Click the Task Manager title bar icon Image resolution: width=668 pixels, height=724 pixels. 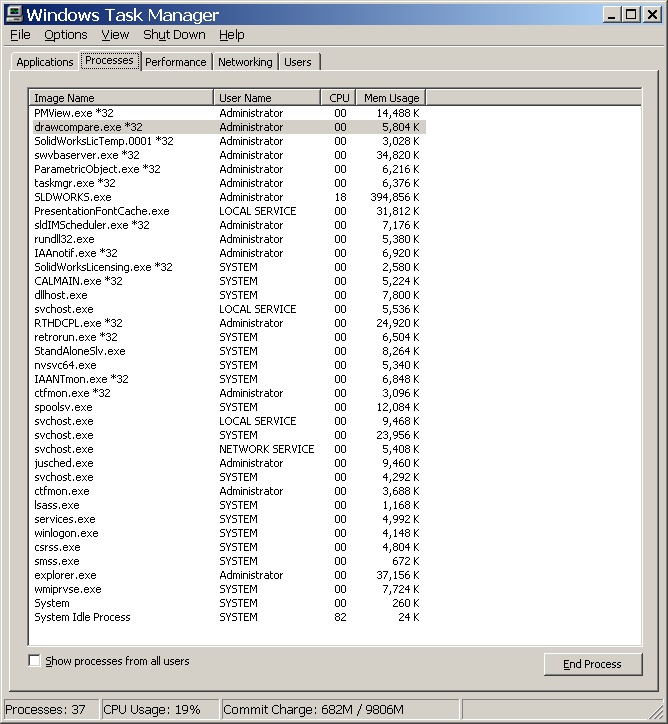tap(13, 14)
